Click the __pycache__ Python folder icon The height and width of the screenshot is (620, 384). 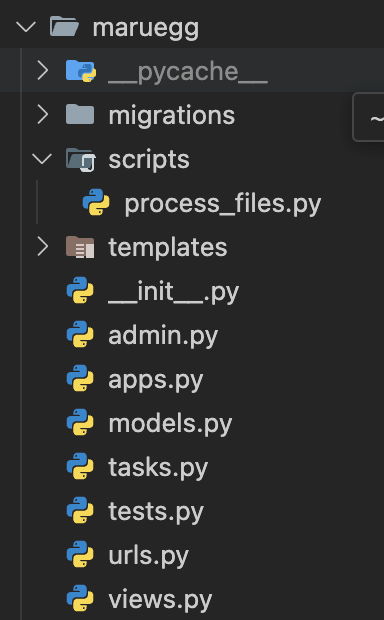pyautogui.click(x=81, y=71)
